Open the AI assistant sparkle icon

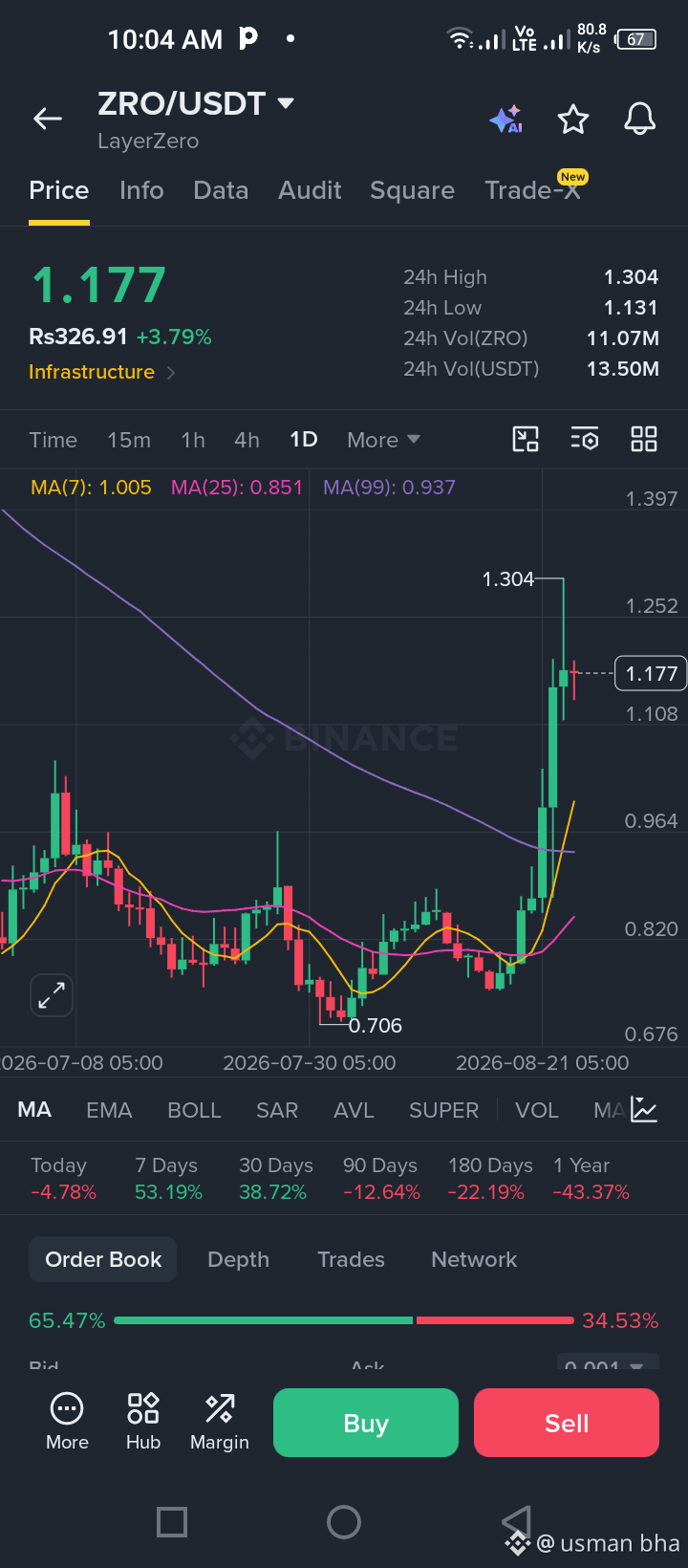(506, 120)
